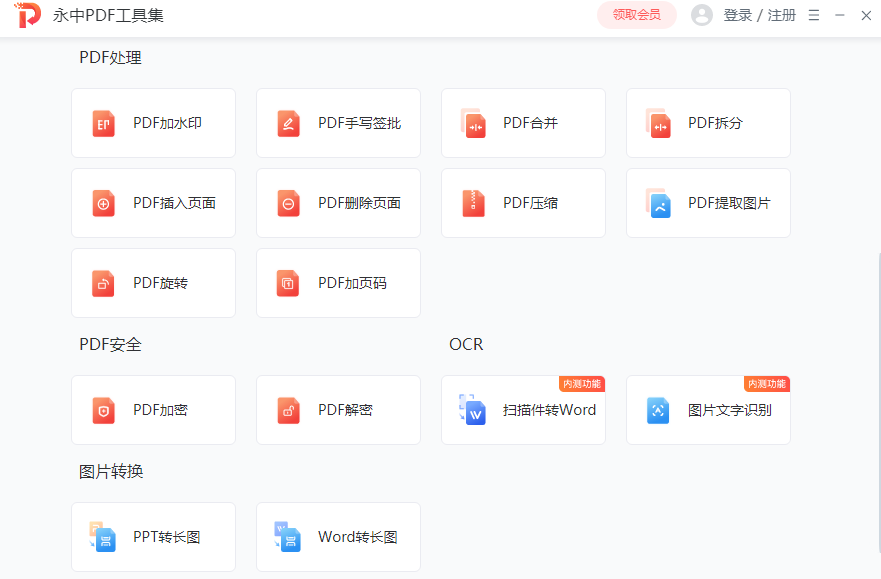Click the Word转长图 label text
881x579 pixels.
point(358,537)
